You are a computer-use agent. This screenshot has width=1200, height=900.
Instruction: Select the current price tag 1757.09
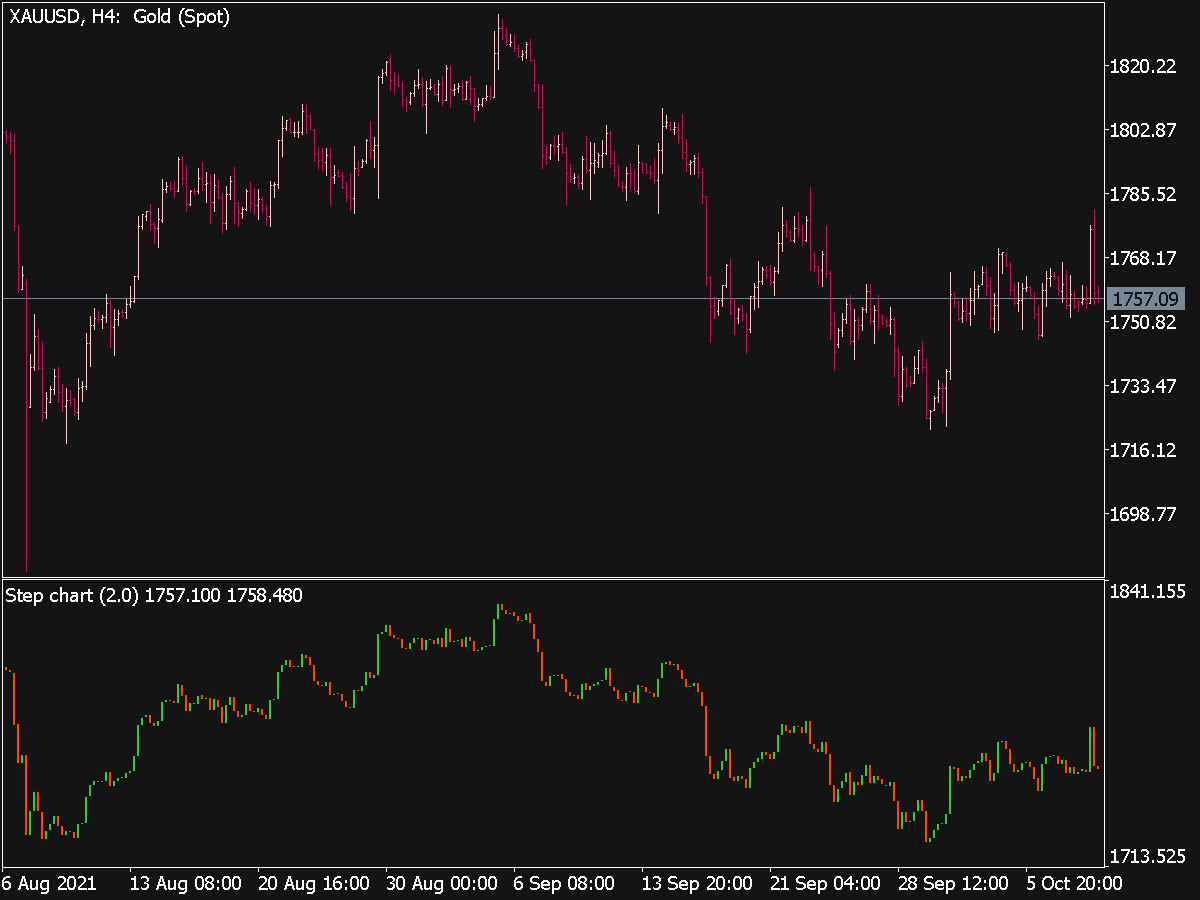[x=1147, y=299]
